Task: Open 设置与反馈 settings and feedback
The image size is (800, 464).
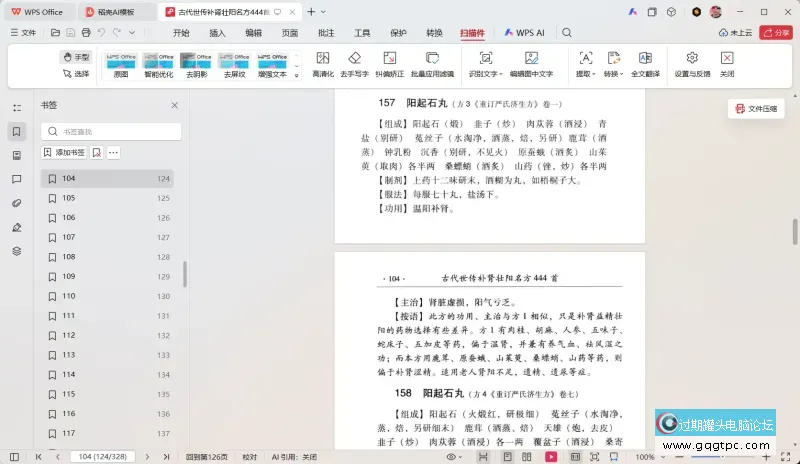Action: click(x=692, y=64)
